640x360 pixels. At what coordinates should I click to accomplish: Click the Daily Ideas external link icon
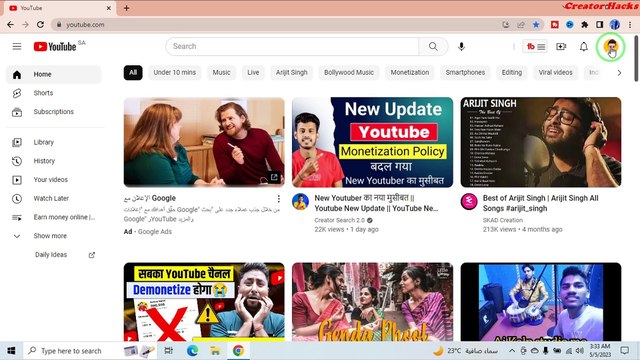click(x=92, y=255)
